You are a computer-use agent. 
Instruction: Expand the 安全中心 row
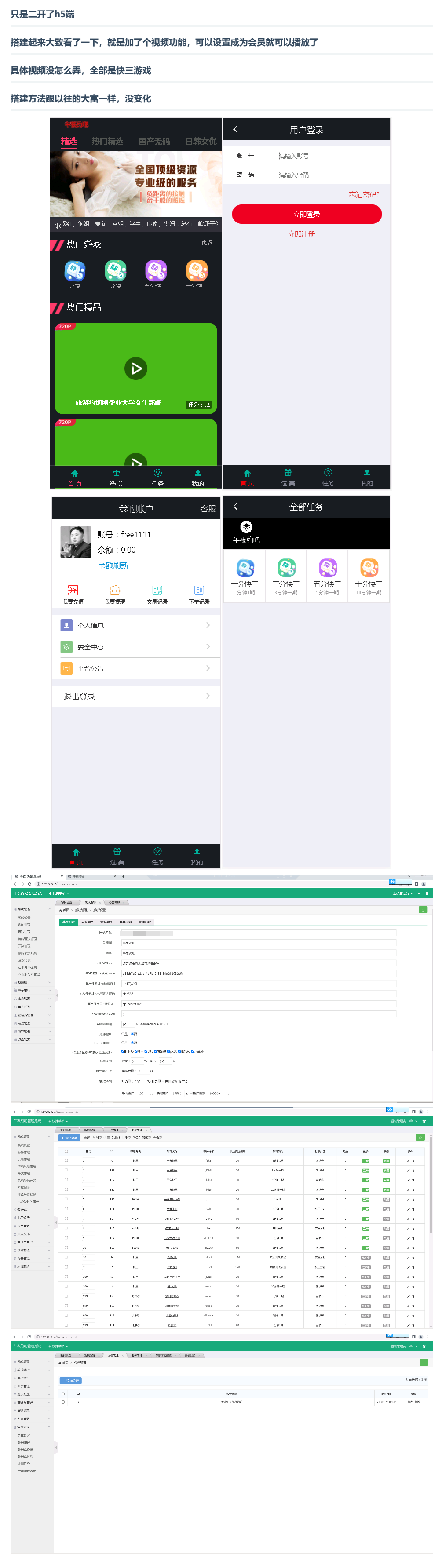[135, 647]
